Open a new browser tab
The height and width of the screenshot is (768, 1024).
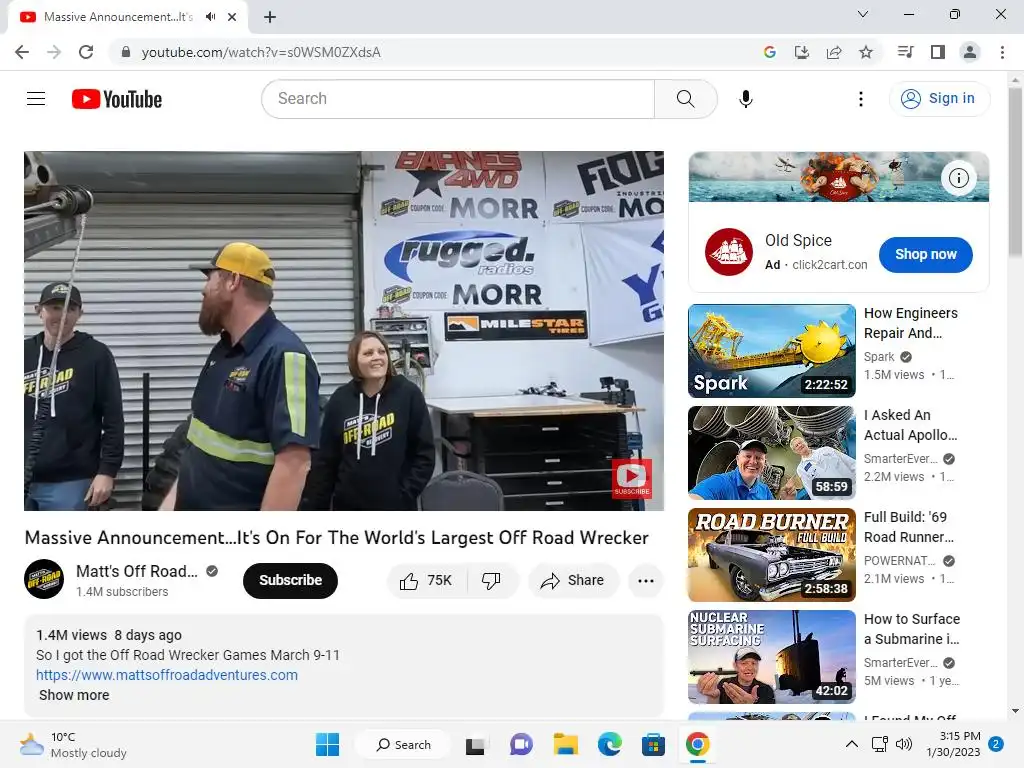tap(270, 17)
